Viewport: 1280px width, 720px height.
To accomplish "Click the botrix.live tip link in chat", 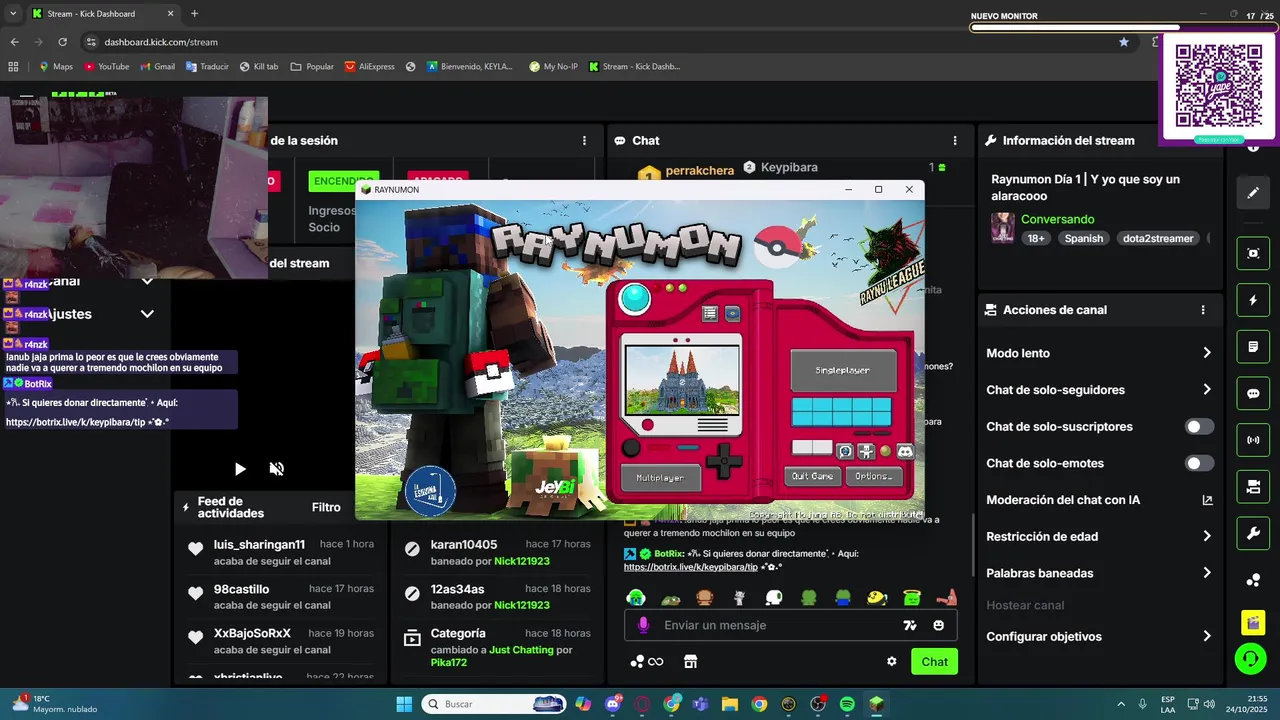I will tap(690, 567).
